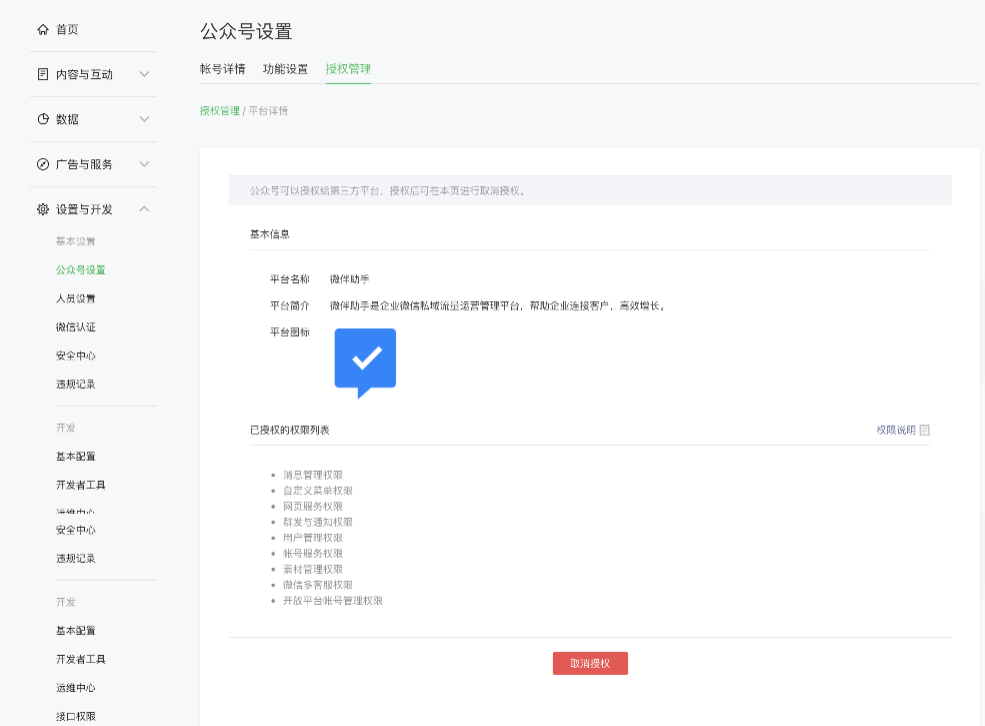Image resolution: width=985 pixels, height=726 pixels.
Task: Click the 开放平台帐号管理权限 list item
Action: (333, 600)
